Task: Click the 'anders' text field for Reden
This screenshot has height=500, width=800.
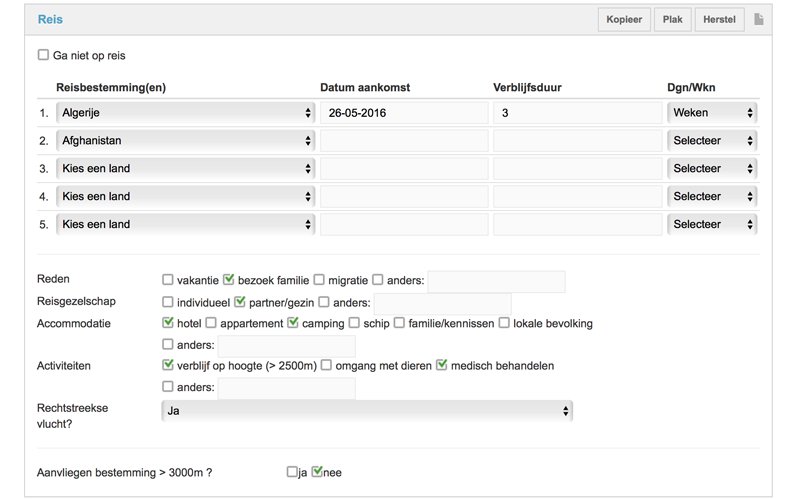Action: coord(496,282)
